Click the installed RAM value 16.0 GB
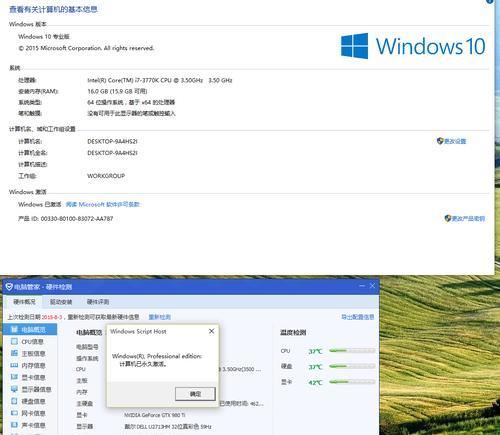This screenshot has height=435, width=500. click(117, 91)
